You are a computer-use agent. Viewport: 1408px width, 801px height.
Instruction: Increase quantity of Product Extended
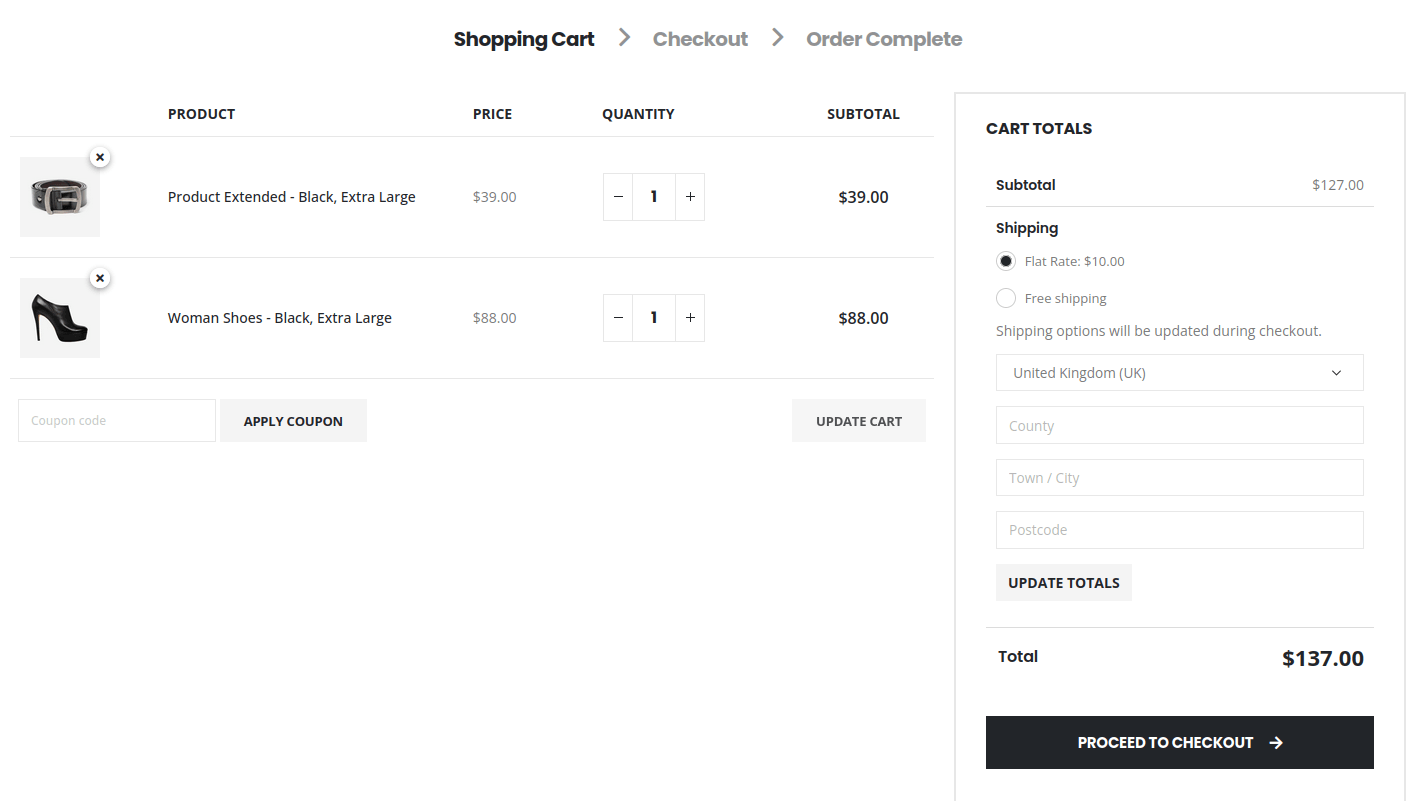690,197
